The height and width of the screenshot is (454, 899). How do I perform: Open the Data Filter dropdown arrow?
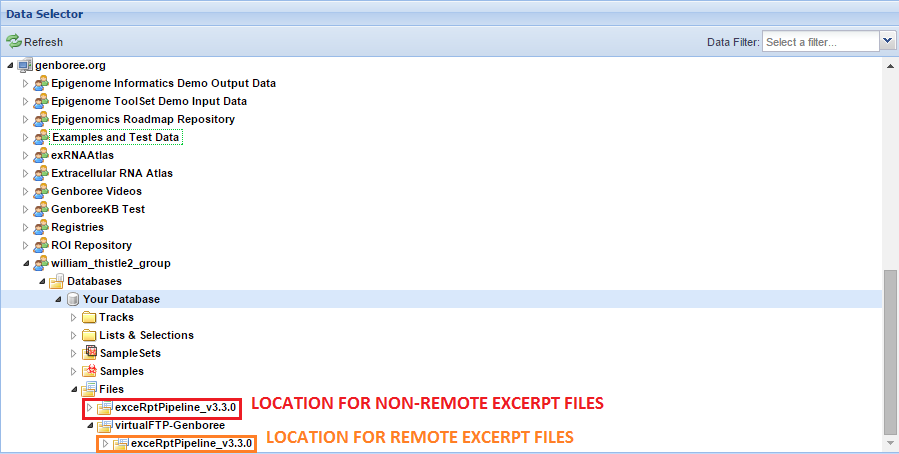pos(887,41)
